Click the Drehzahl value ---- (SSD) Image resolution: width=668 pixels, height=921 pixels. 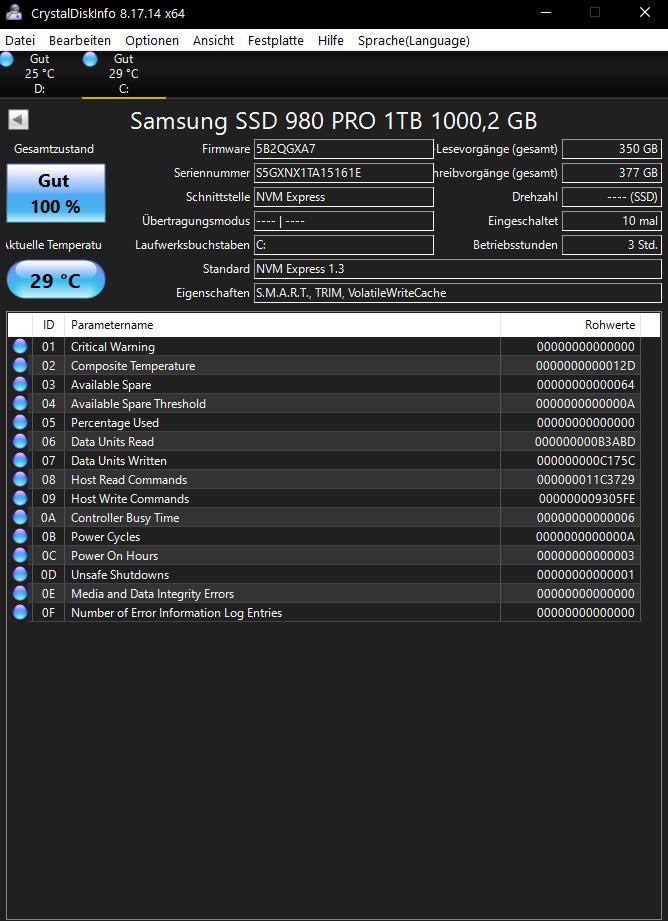(612, 197)
